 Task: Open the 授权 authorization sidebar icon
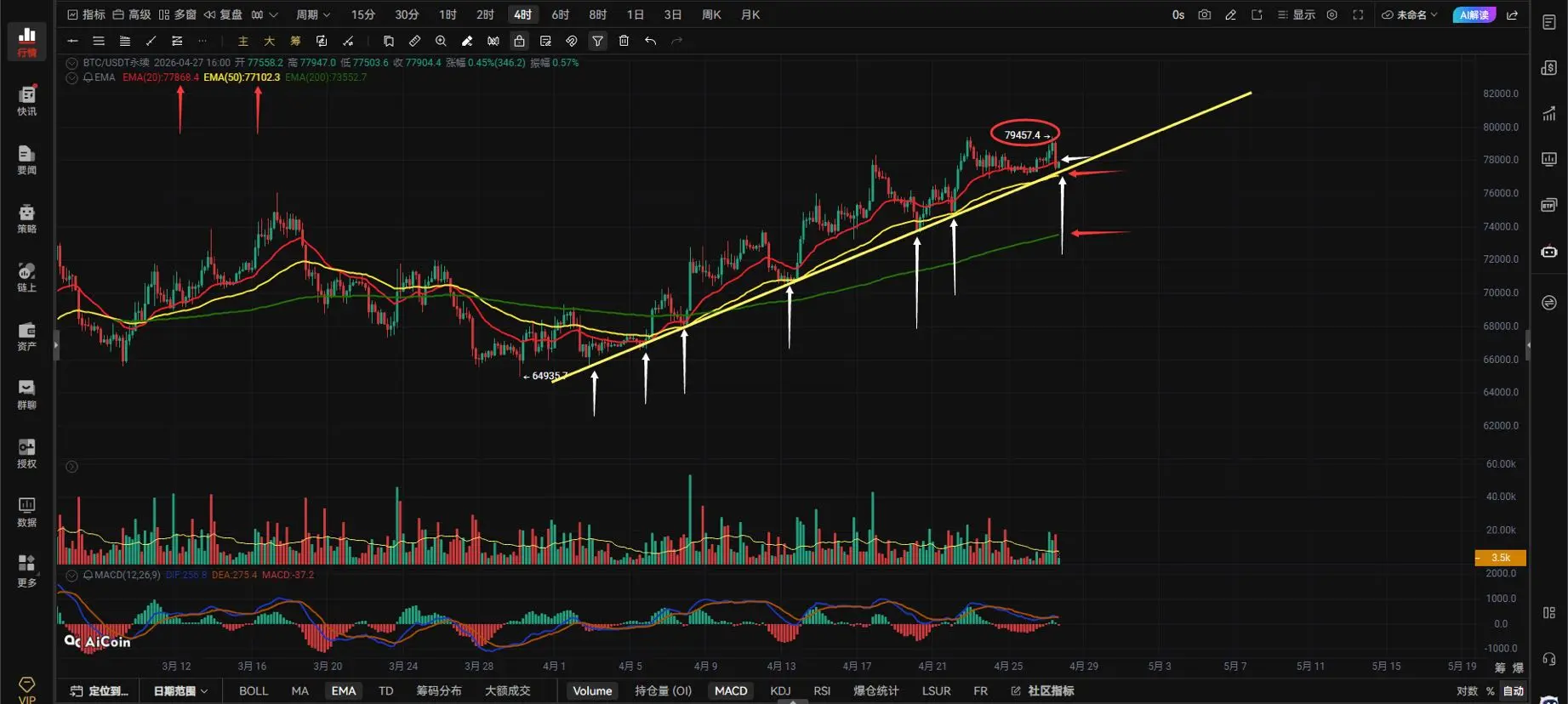pyautogui.click(x=26, y=452)
